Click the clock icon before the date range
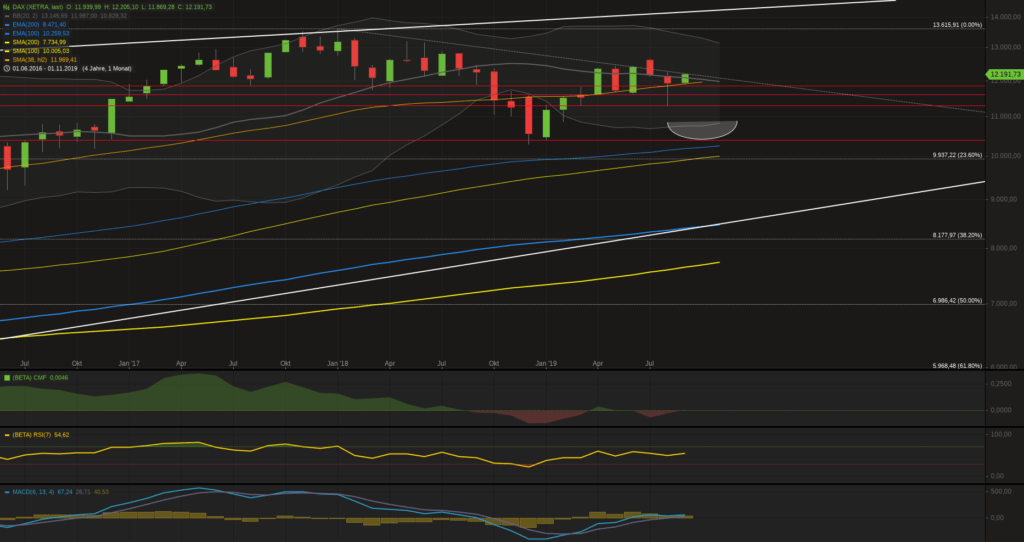 (7, 69)
